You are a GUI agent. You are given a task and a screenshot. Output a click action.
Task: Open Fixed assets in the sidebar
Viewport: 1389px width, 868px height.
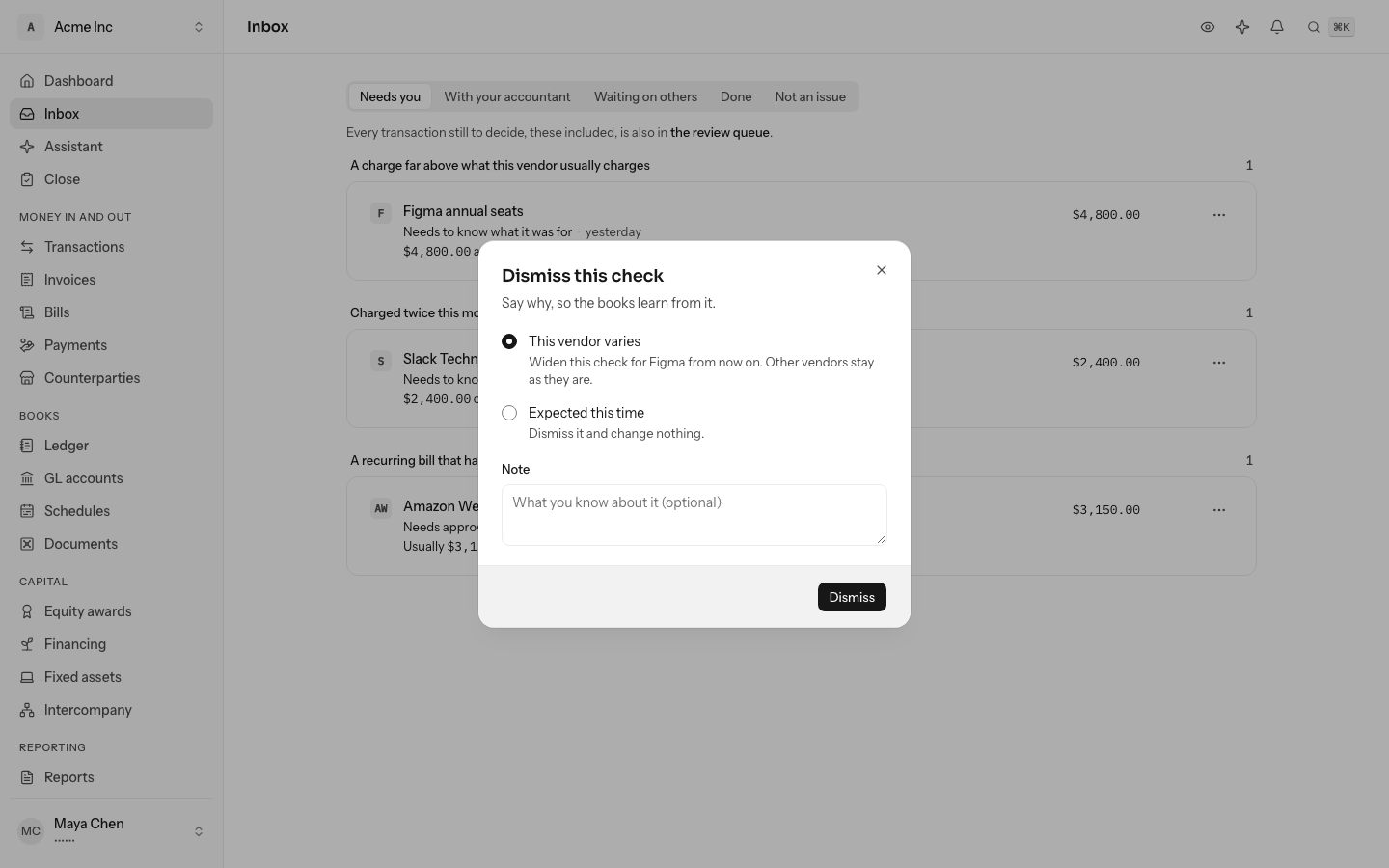click(112, 677)
